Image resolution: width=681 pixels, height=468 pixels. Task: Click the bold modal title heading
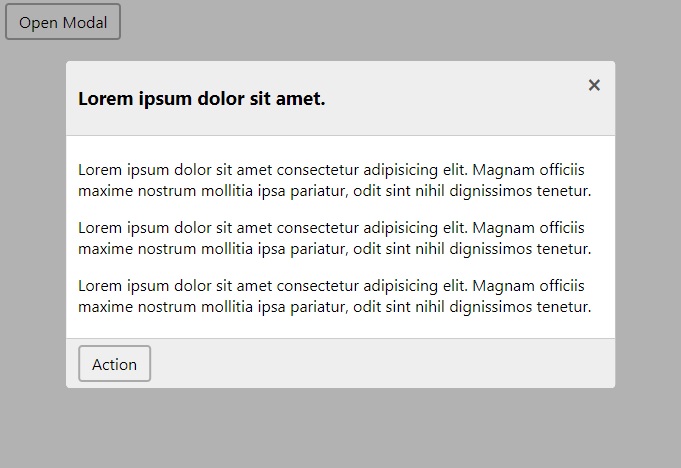[201, 99]
